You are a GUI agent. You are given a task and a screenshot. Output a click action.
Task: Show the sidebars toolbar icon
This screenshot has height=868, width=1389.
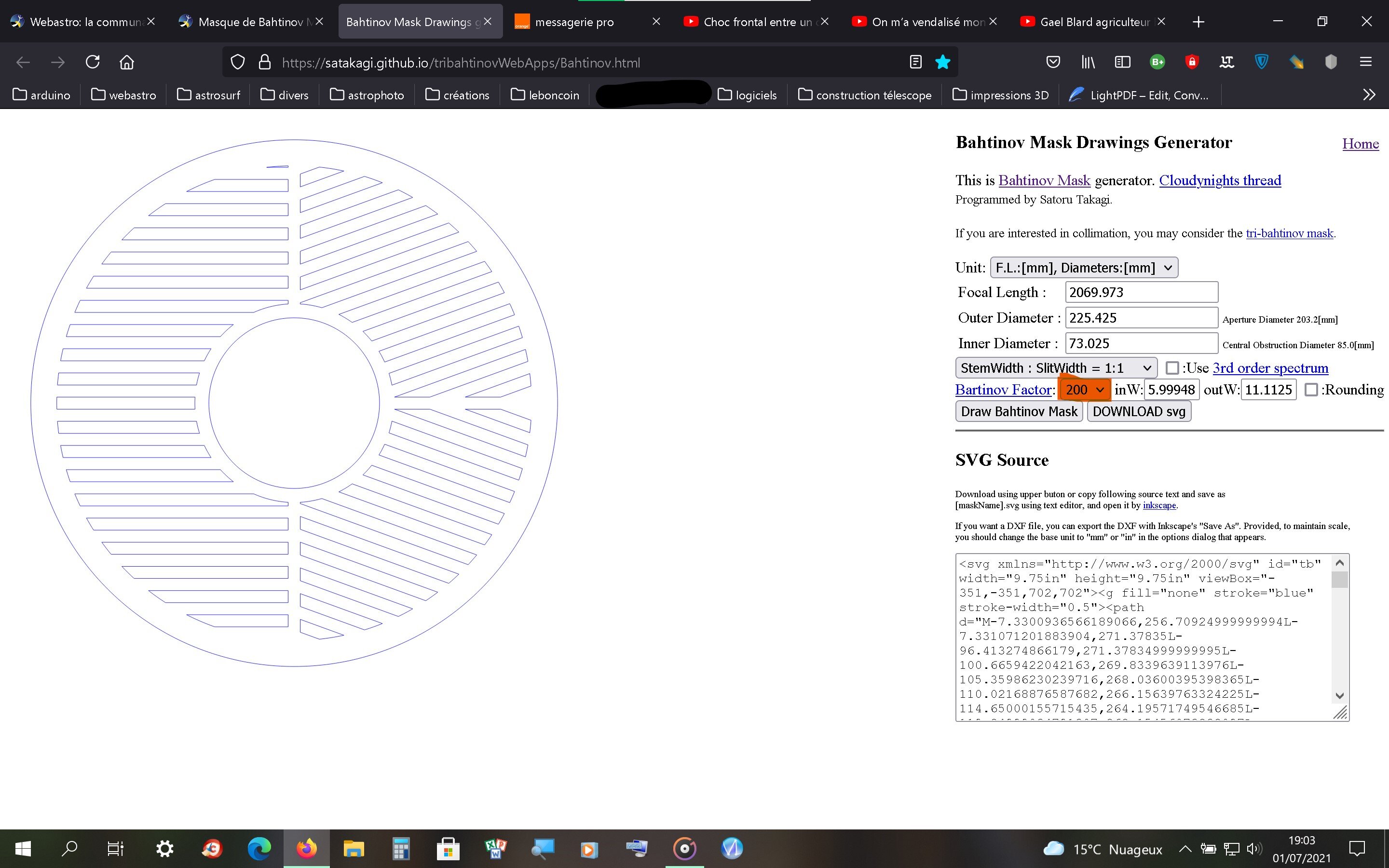tap(1122, 62)
